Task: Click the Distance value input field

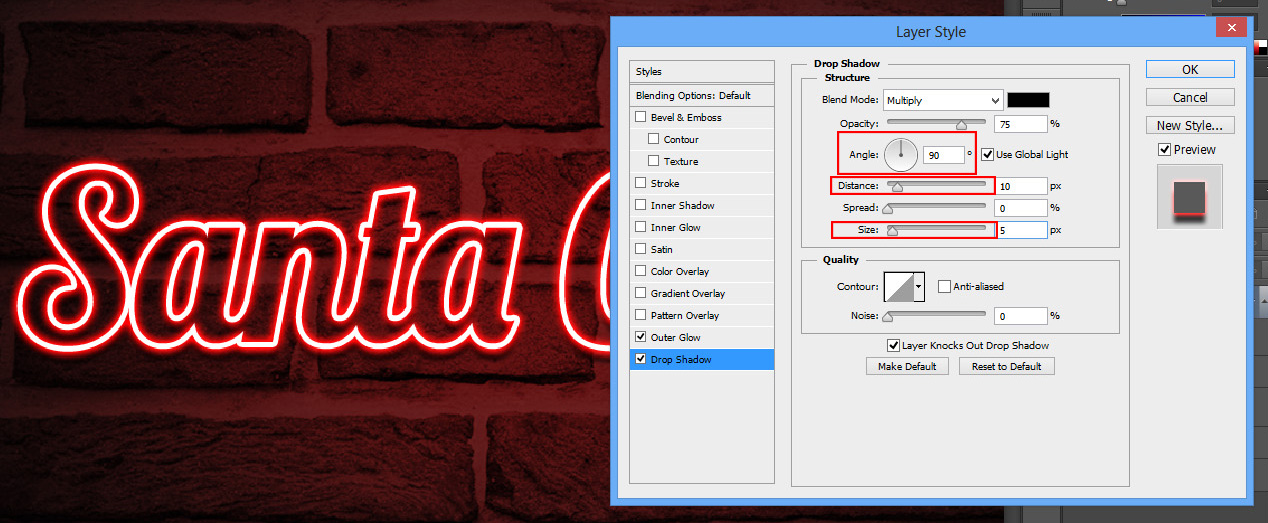Action: (1020, 186)
